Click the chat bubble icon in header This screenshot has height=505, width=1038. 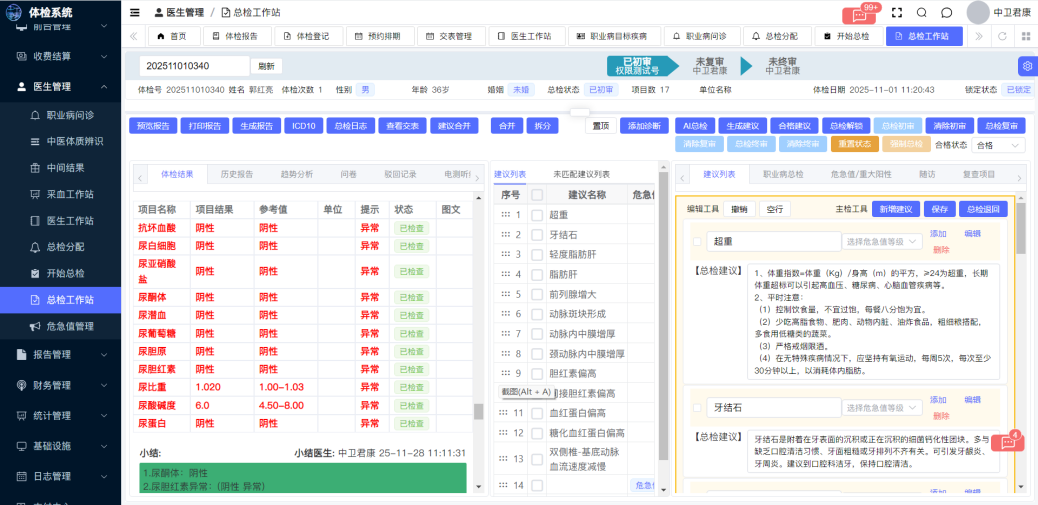coord(947,12)
